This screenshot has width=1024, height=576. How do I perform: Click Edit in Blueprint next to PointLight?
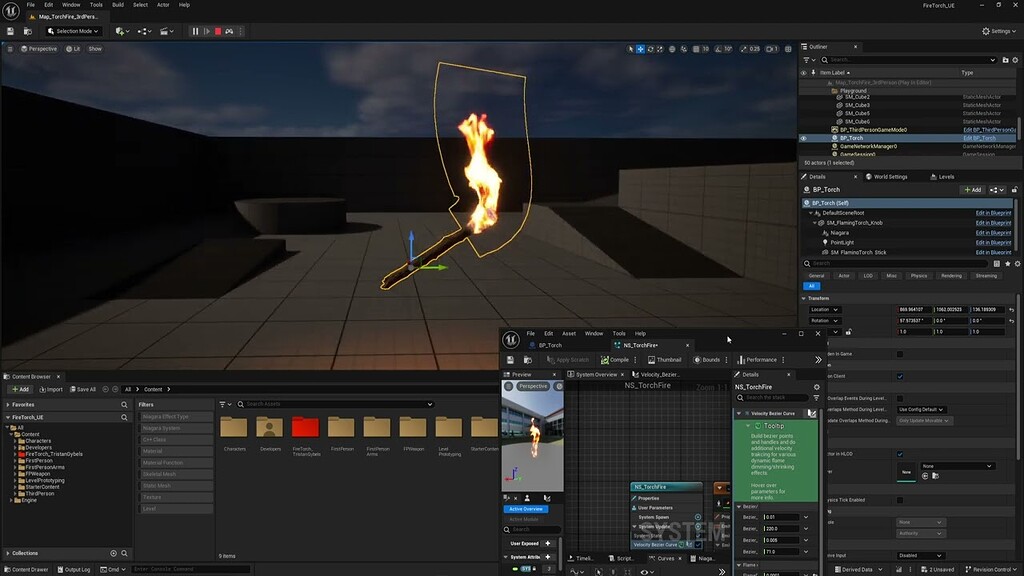pos(993,243)
